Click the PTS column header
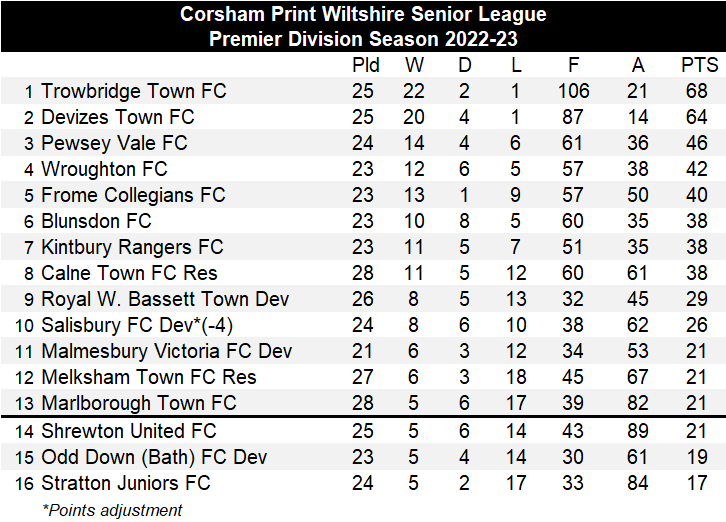Image resolution: width=726 pixels, height=522 pixels. 699,65
